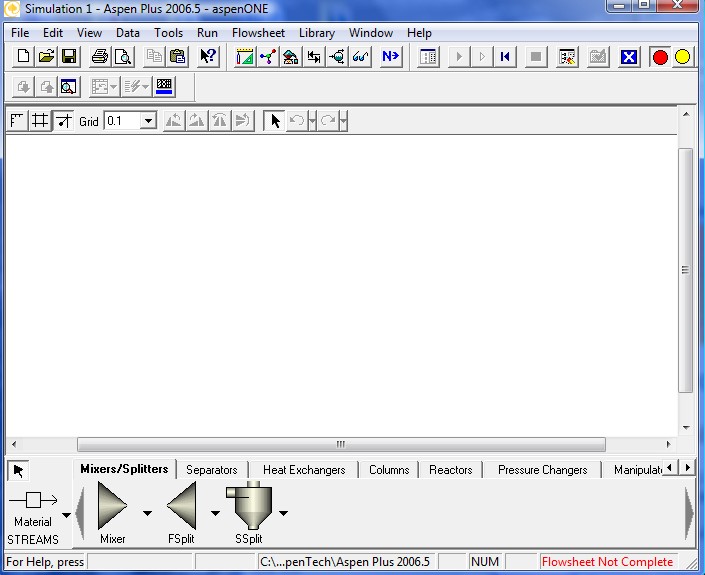Select the FSplit block icon
Screen dimensions: 705x575
click(181, 507)
